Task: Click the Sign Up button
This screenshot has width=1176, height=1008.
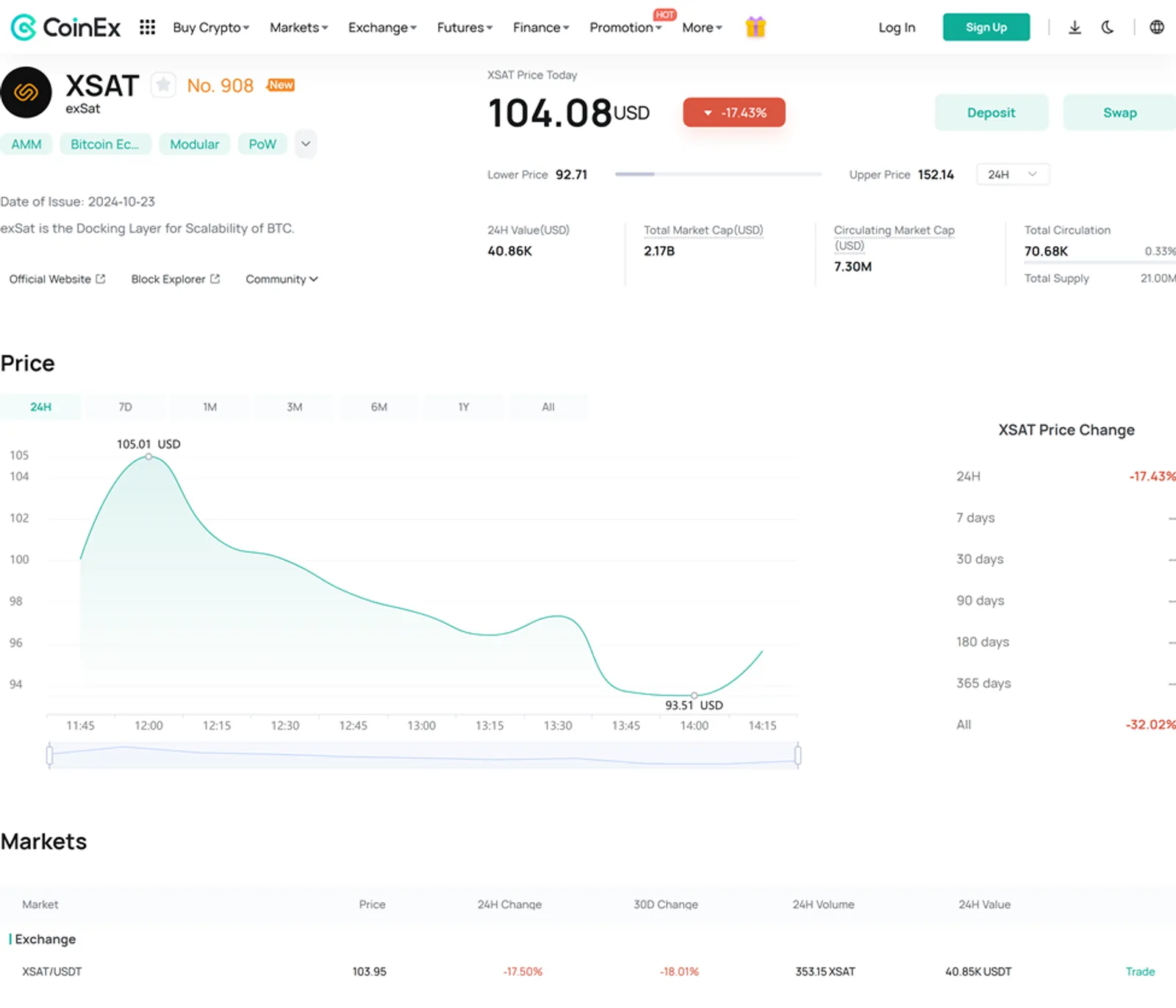Action: pyautogui.click(x=986, y=27)
